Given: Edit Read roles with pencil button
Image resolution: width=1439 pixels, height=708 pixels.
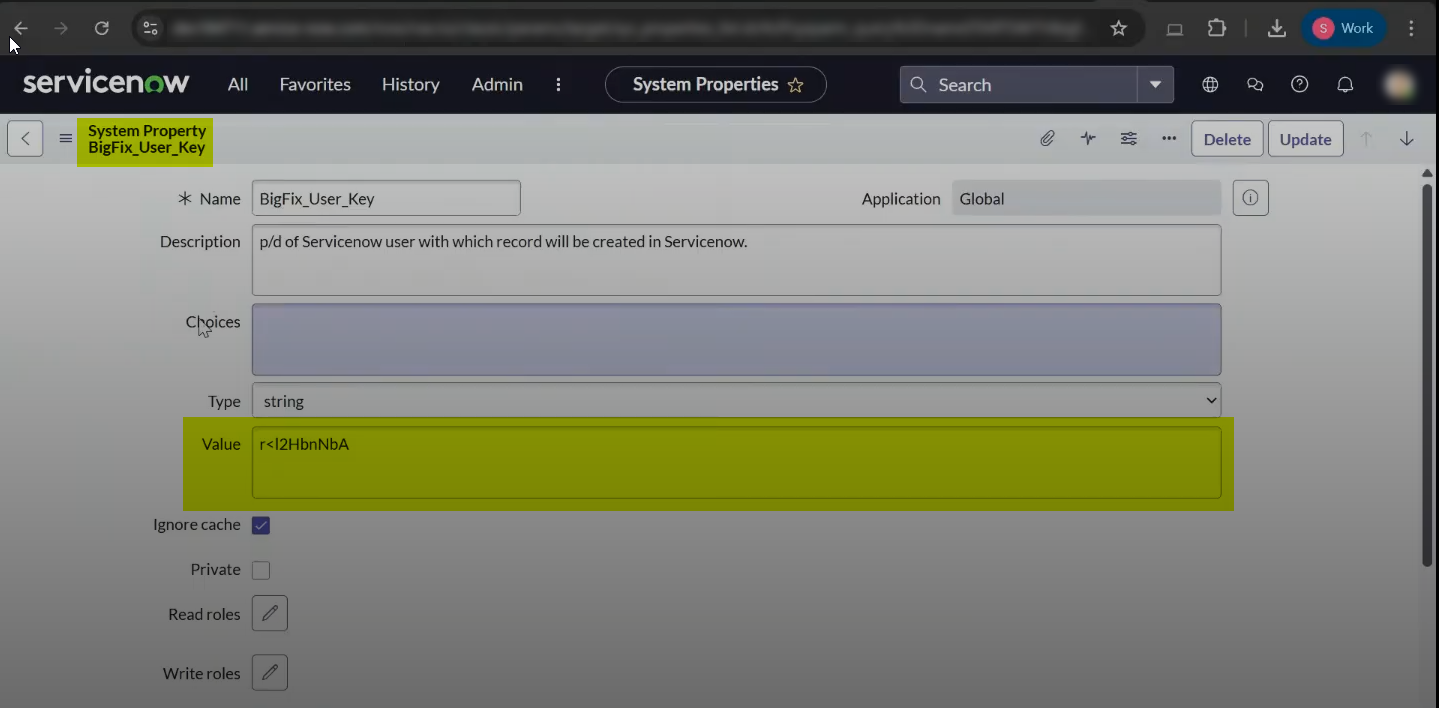Looking at the screenshot, I should tap(270, 613).
